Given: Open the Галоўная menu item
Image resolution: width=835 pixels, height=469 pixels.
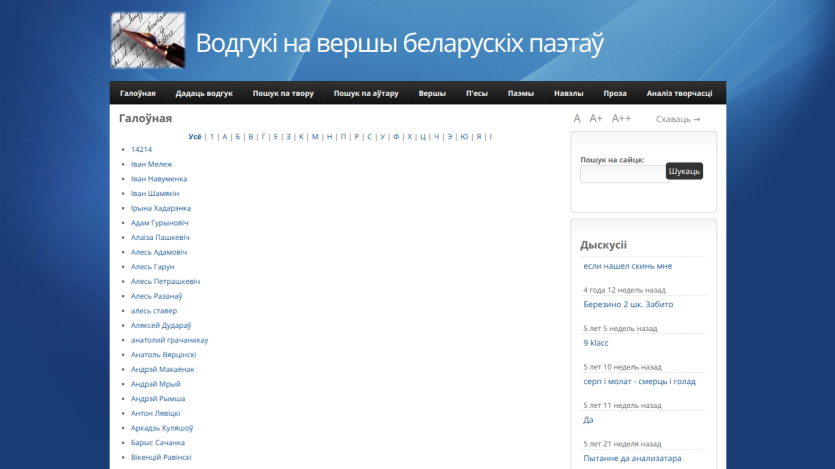Looking at the screenshot, I should pos(137,93).
